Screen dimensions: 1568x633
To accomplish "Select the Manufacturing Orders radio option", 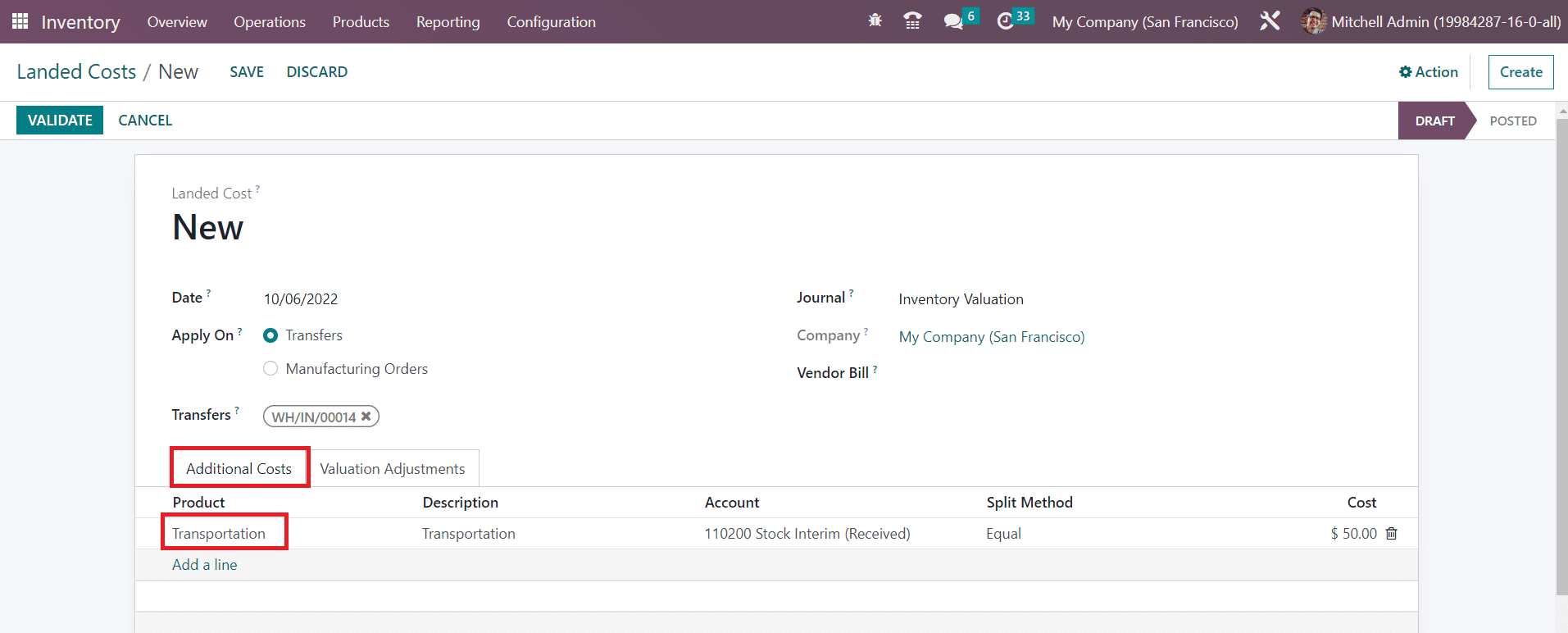I will [x=270, y=369].
